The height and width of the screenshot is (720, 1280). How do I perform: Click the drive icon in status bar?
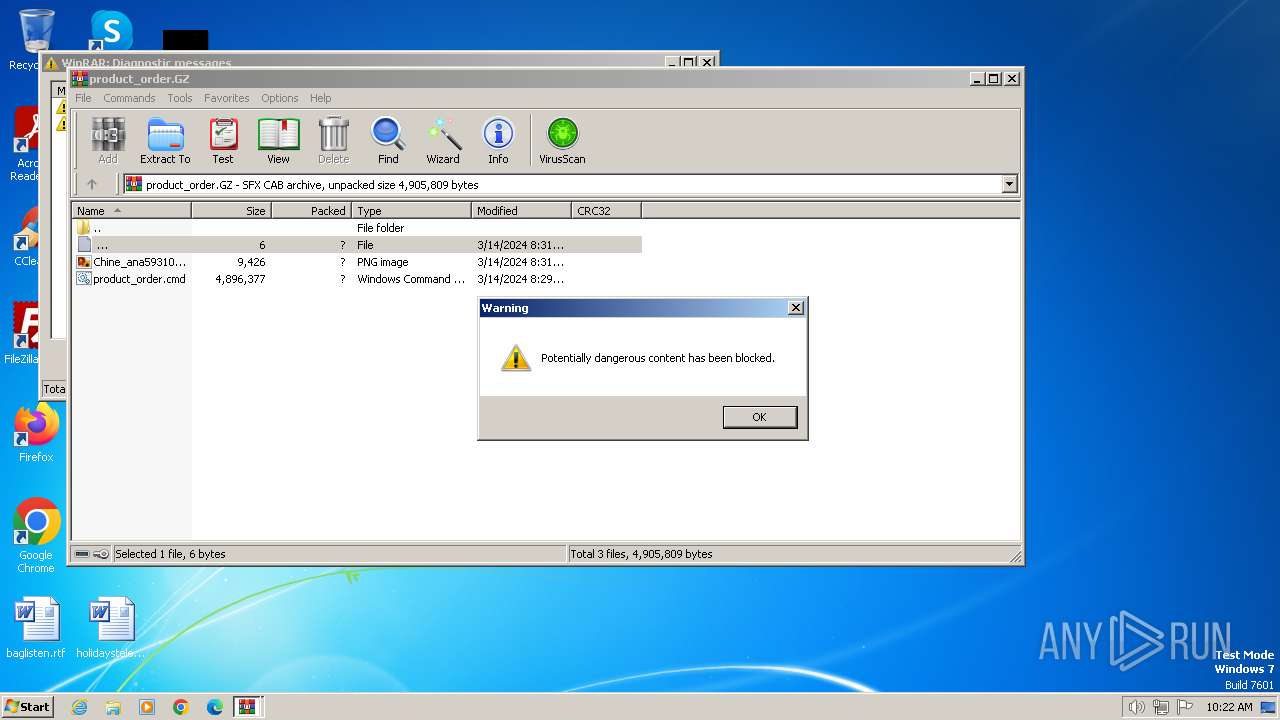(82, 554)
